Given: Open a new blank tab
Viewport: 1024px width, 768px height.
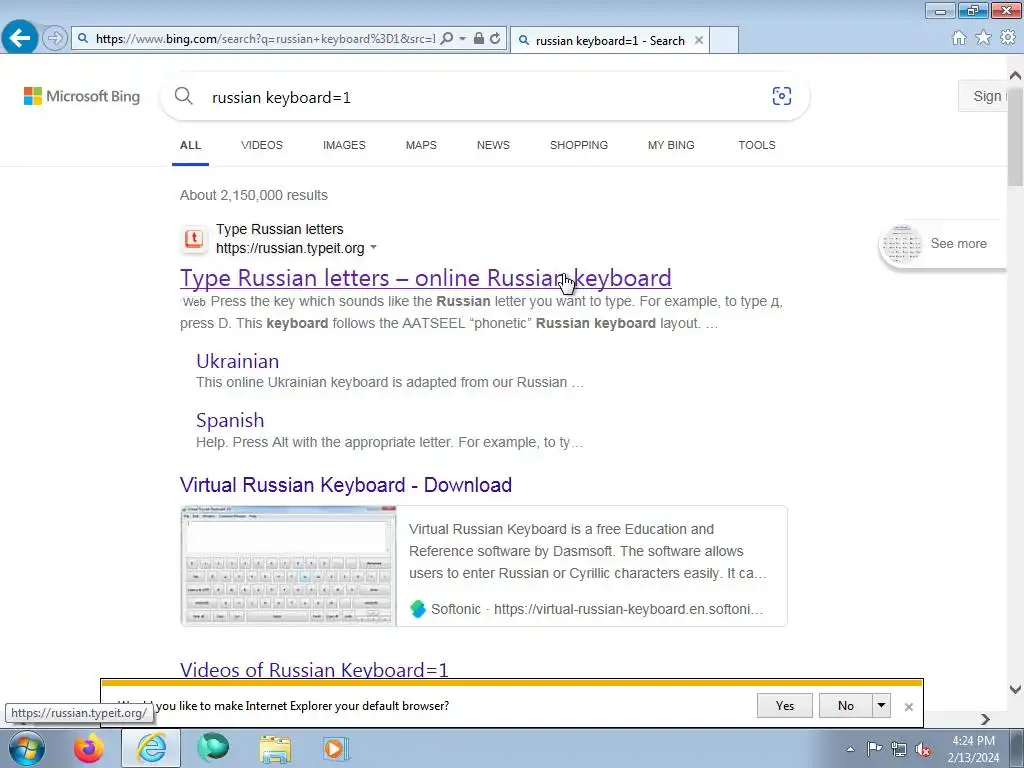Looking at the screenshot, I should [x=724, y=40].
